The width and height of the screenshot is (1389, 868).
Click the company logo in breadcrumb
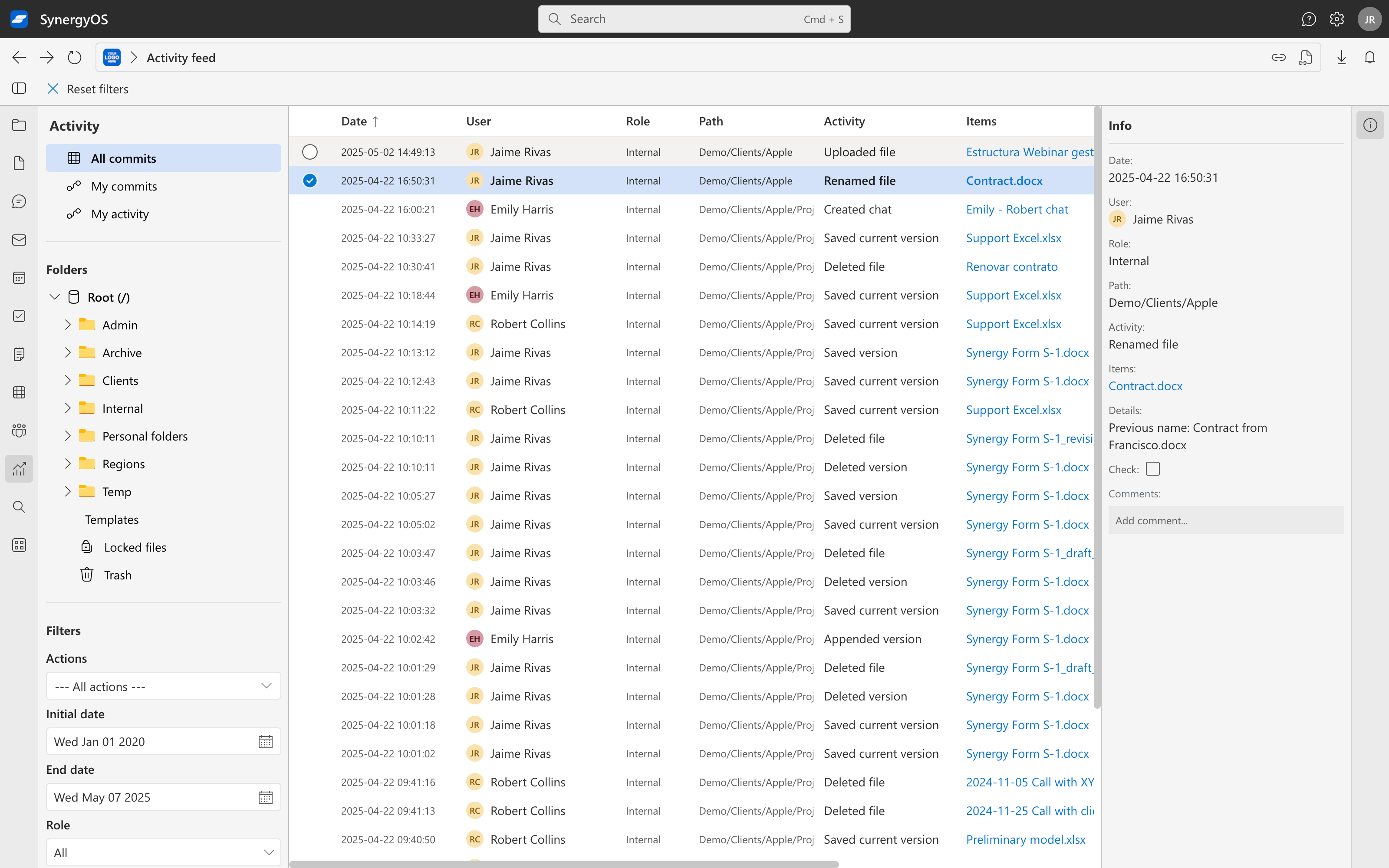[112, 57]
